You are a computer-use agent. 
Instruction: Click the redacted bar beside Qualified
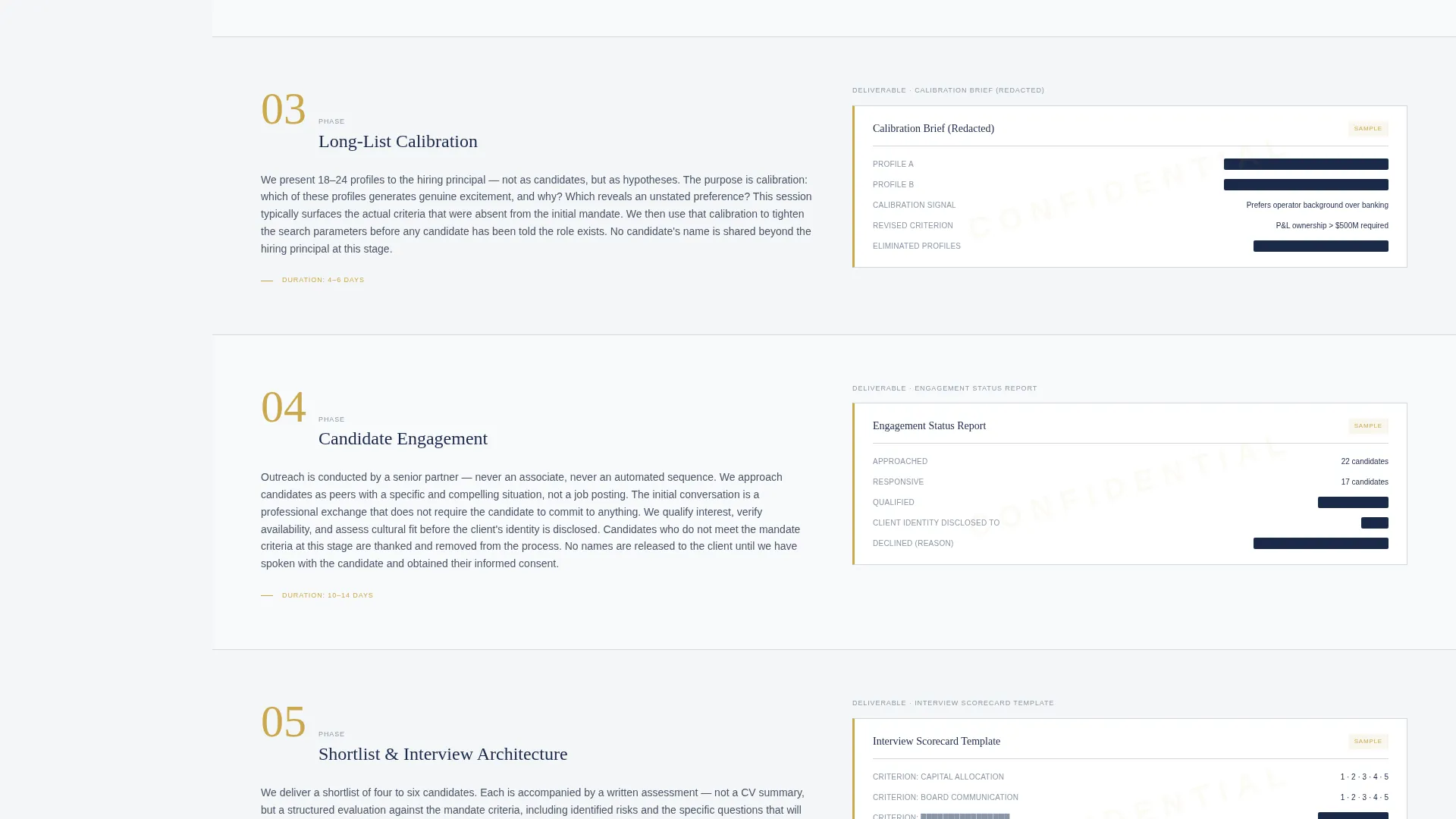1353,503
